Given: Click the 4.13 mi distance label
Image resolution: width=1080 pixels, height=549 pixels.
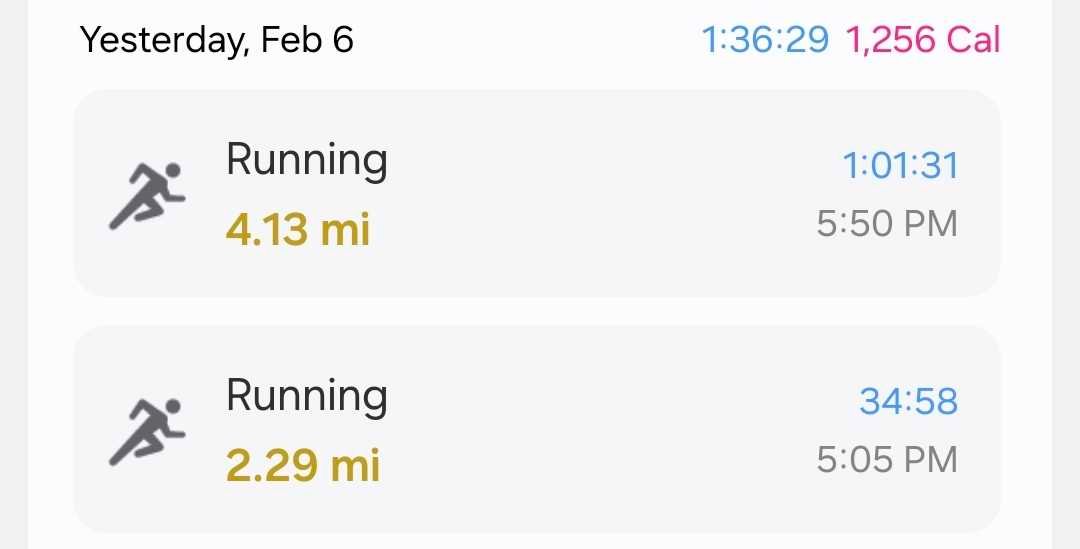Looking at the screenshot, I should point(298,229).
